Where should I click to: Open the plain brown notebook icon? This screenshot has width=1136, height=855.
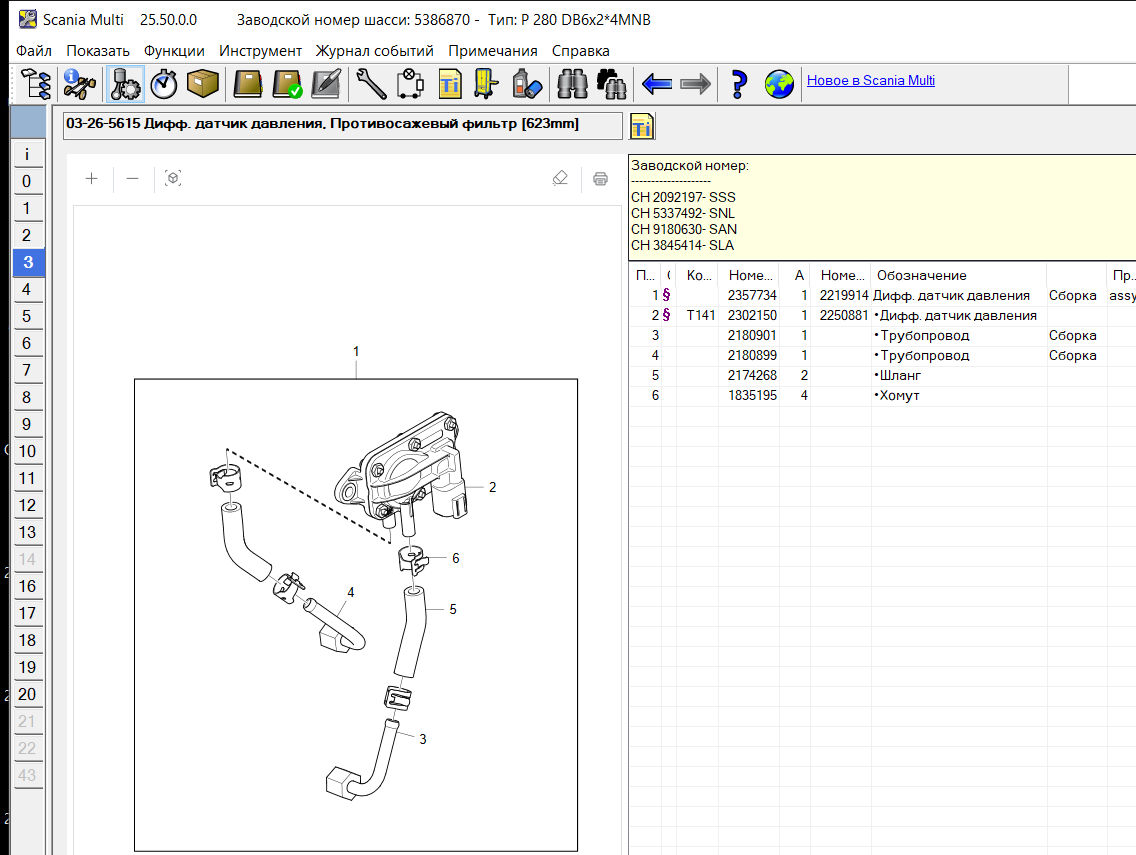click(x=248, y=84)
